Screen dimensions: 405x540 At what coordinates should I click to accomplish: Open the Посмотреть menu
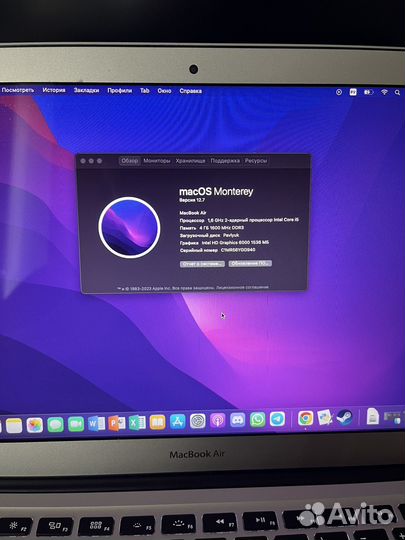pos(18,90)
